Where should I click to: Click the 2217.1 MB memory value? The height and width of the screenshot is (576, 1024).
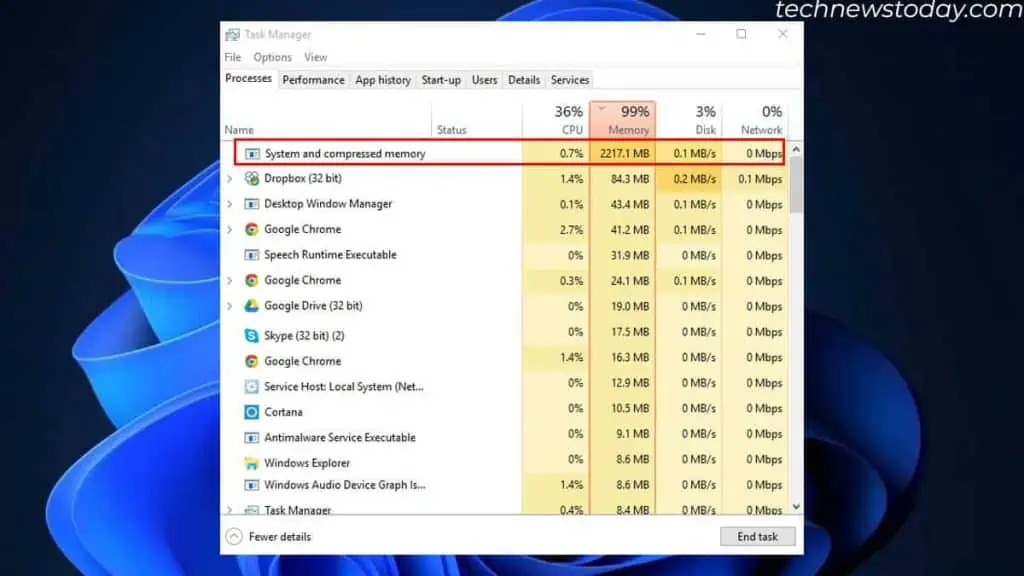624,154
